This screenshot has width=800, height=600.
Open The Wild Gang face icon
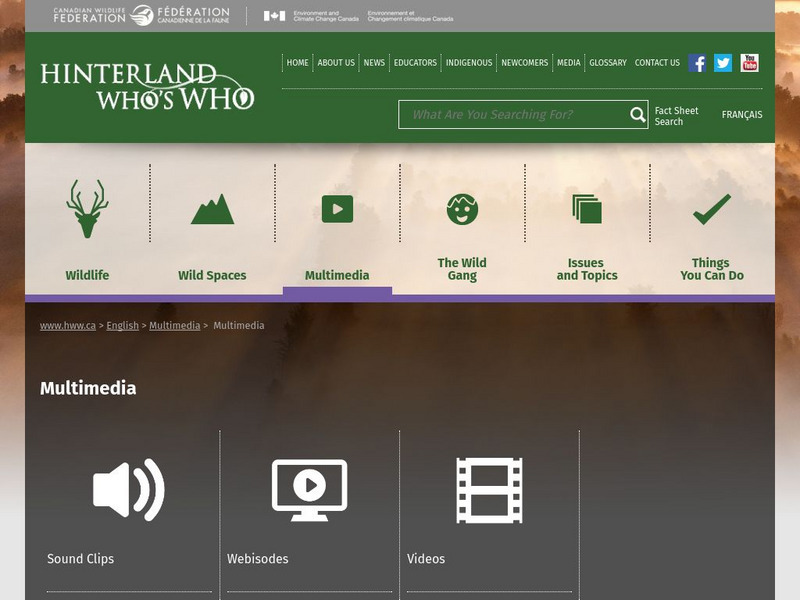[462, 209]
